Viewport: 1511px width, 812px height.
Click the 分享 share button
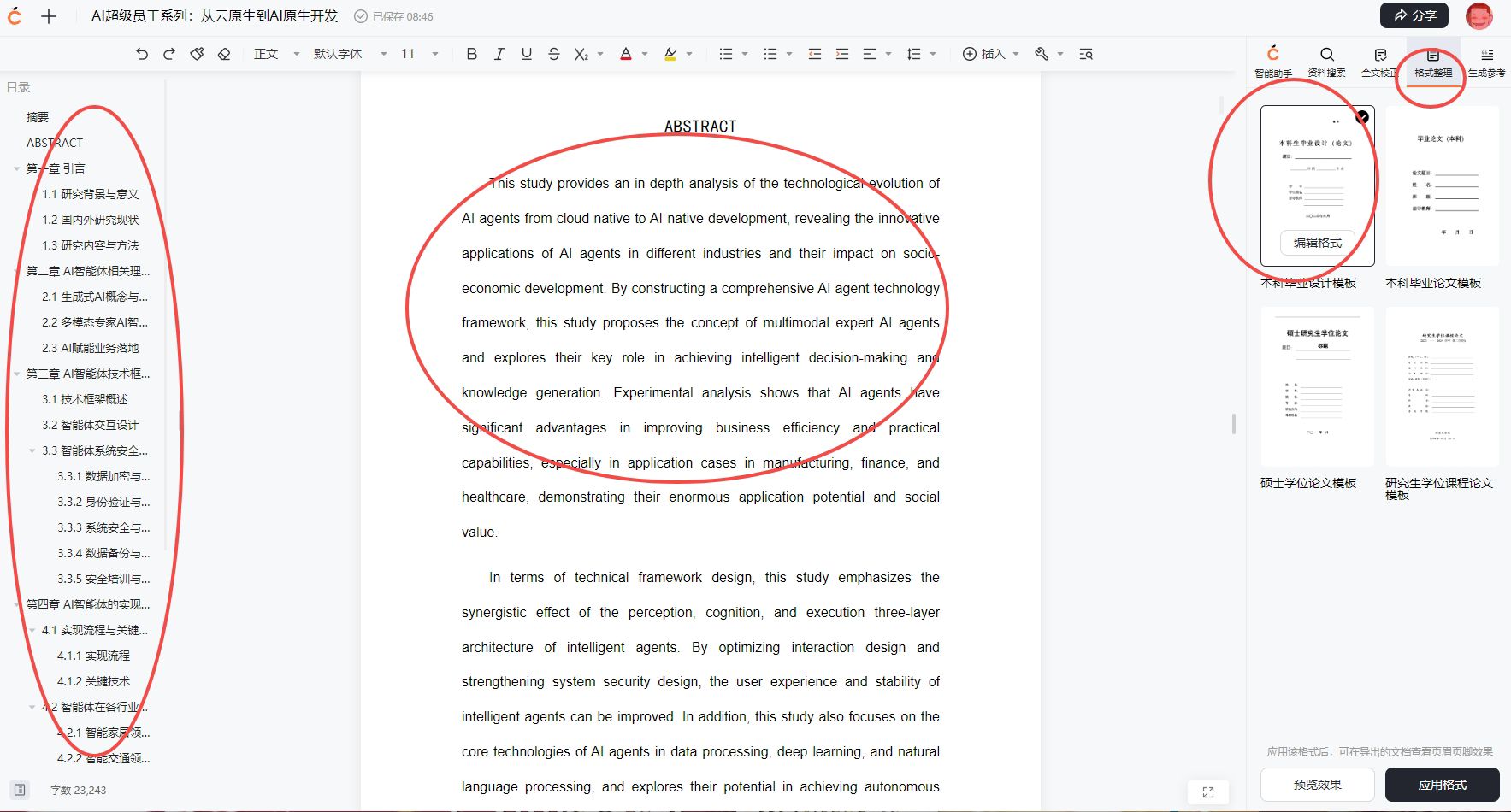(x=1414, y=15)
